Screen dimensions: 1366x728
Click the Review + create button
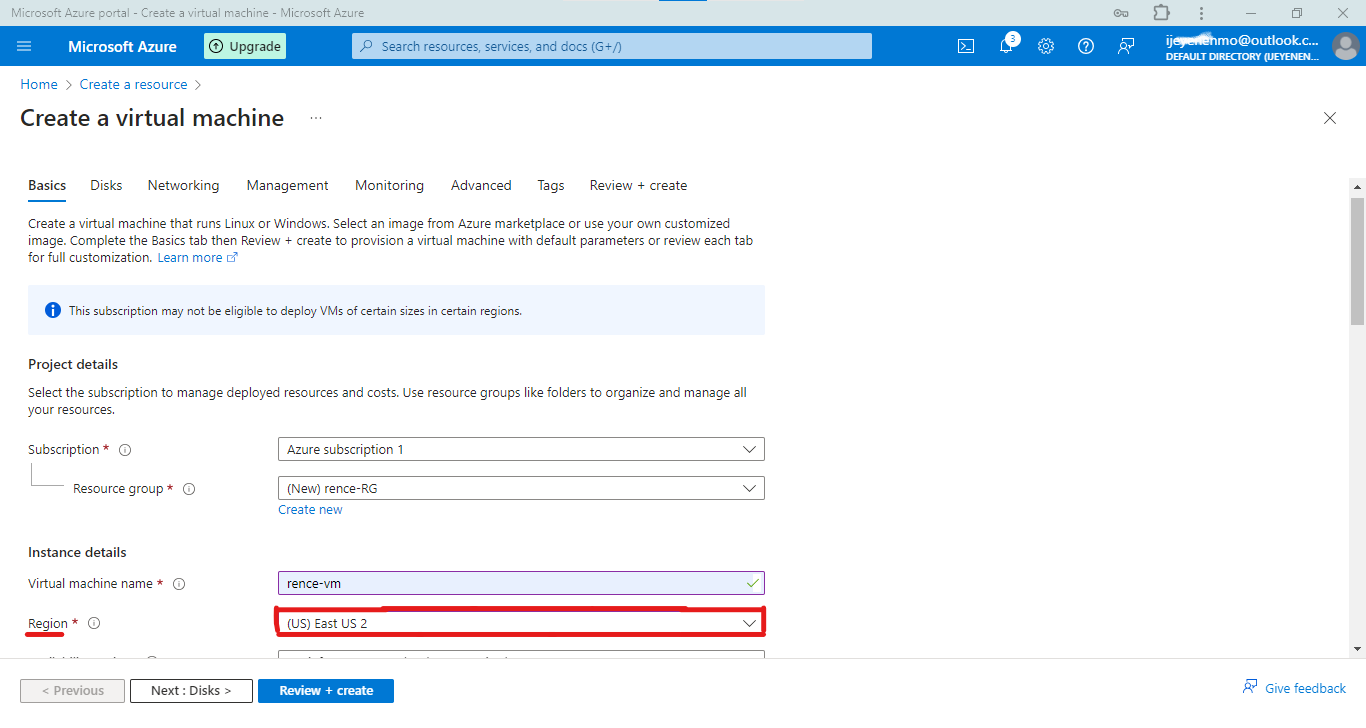pyautogui.click(x=326, y=691)
